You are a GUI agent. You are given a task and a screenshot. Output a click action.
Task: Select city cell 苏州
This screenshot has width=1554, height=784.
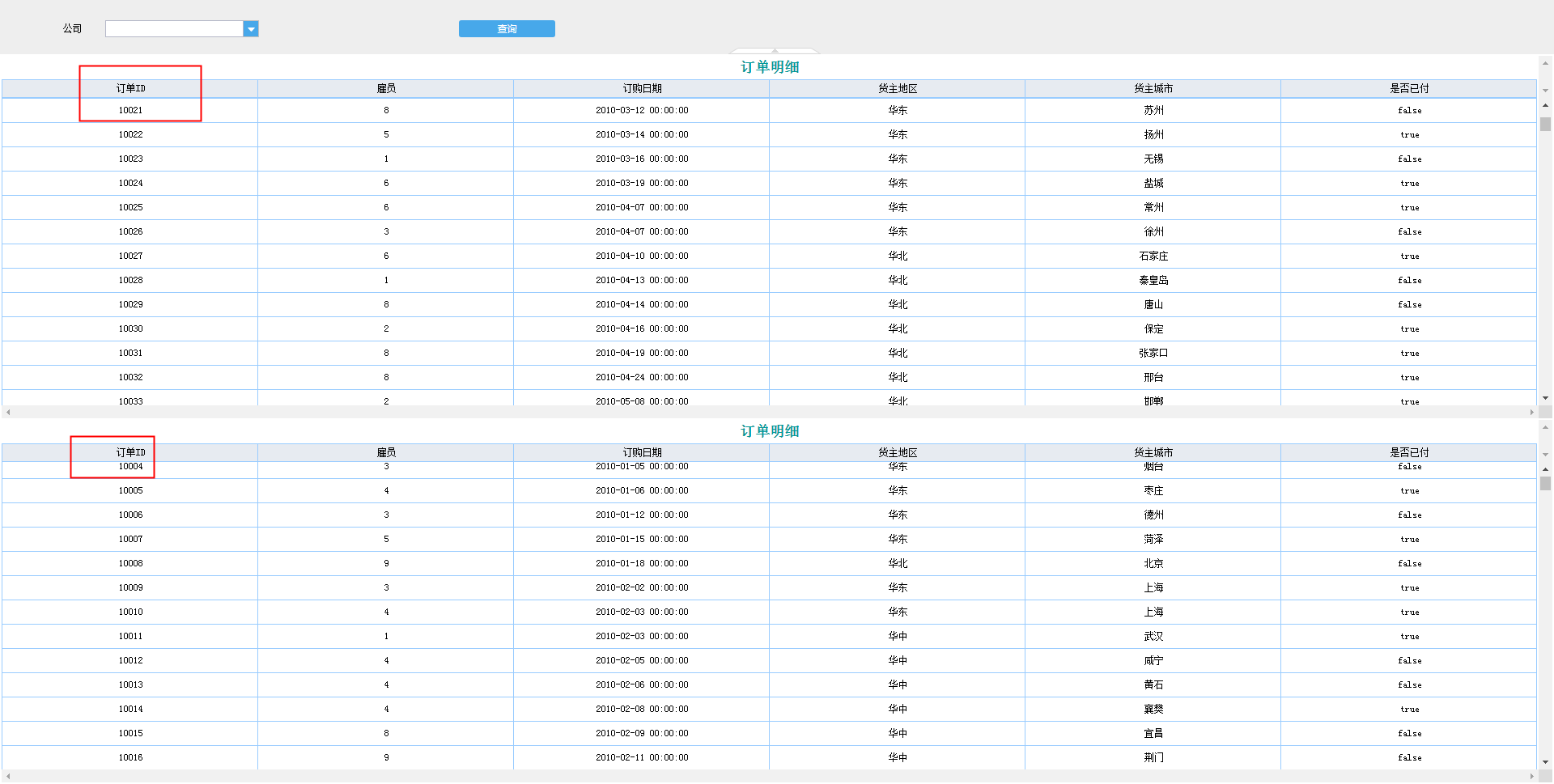pyautogui.click(x=1153, y=110)
